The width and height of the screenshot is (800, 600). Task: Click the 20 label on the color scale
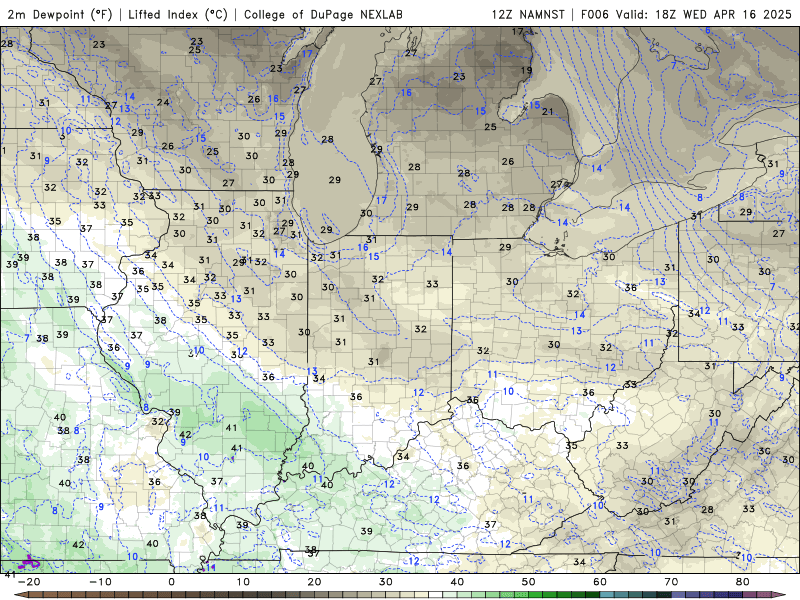pyautogui.click(x=314, y=582)
